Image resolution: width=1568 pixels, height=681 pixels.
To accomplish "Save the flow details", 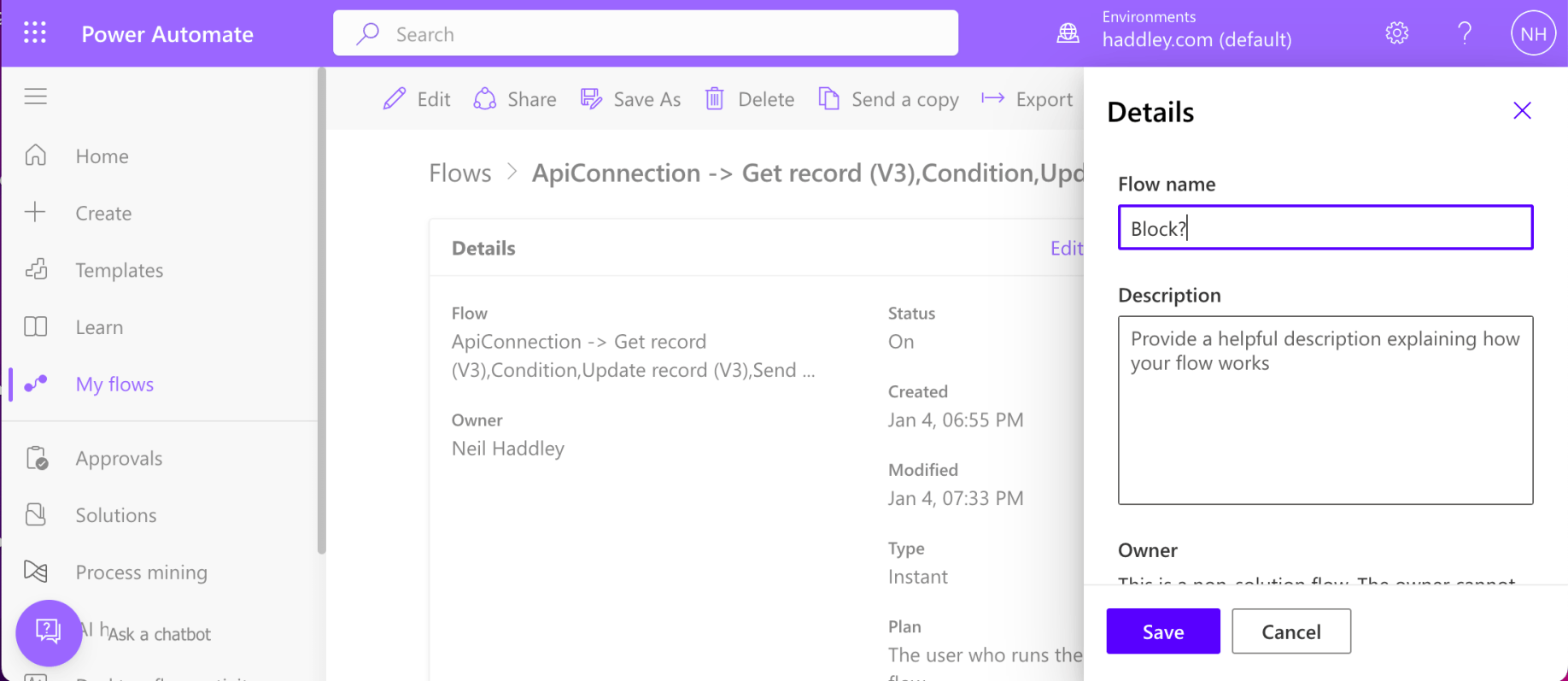I will pos(1162,631).
